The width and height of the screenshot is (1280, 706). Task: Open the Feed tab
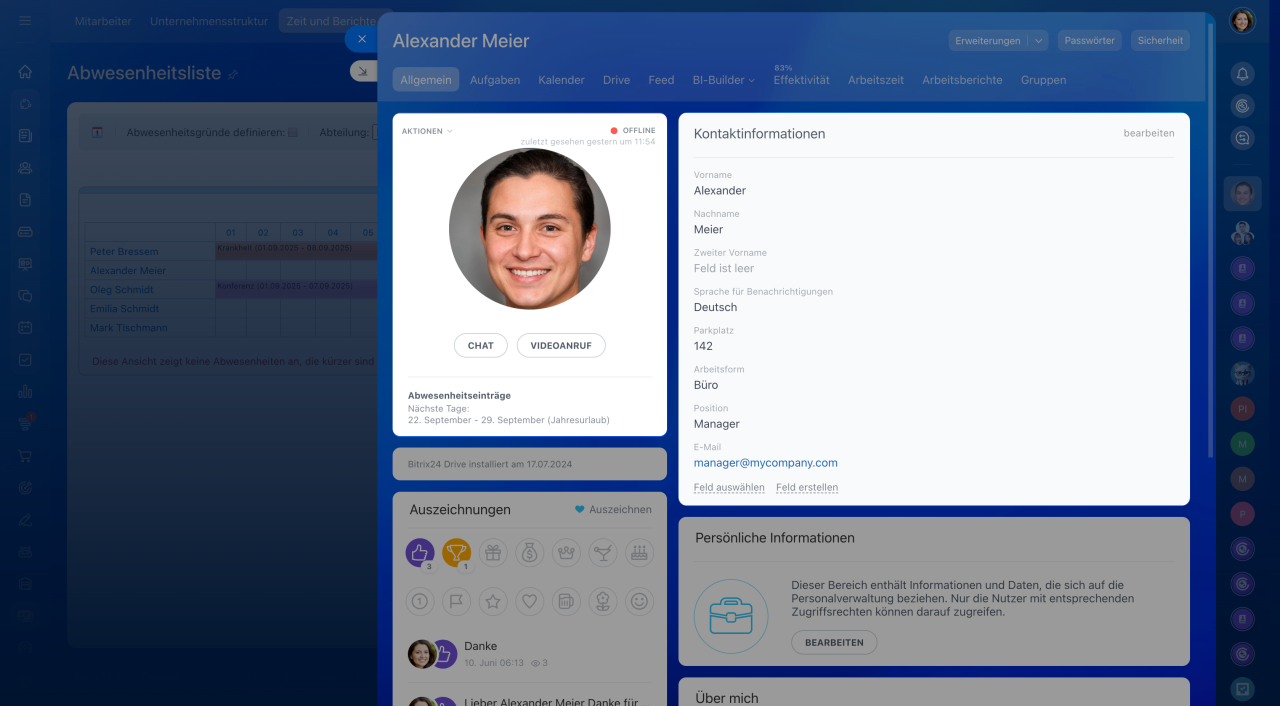point(661,80)
